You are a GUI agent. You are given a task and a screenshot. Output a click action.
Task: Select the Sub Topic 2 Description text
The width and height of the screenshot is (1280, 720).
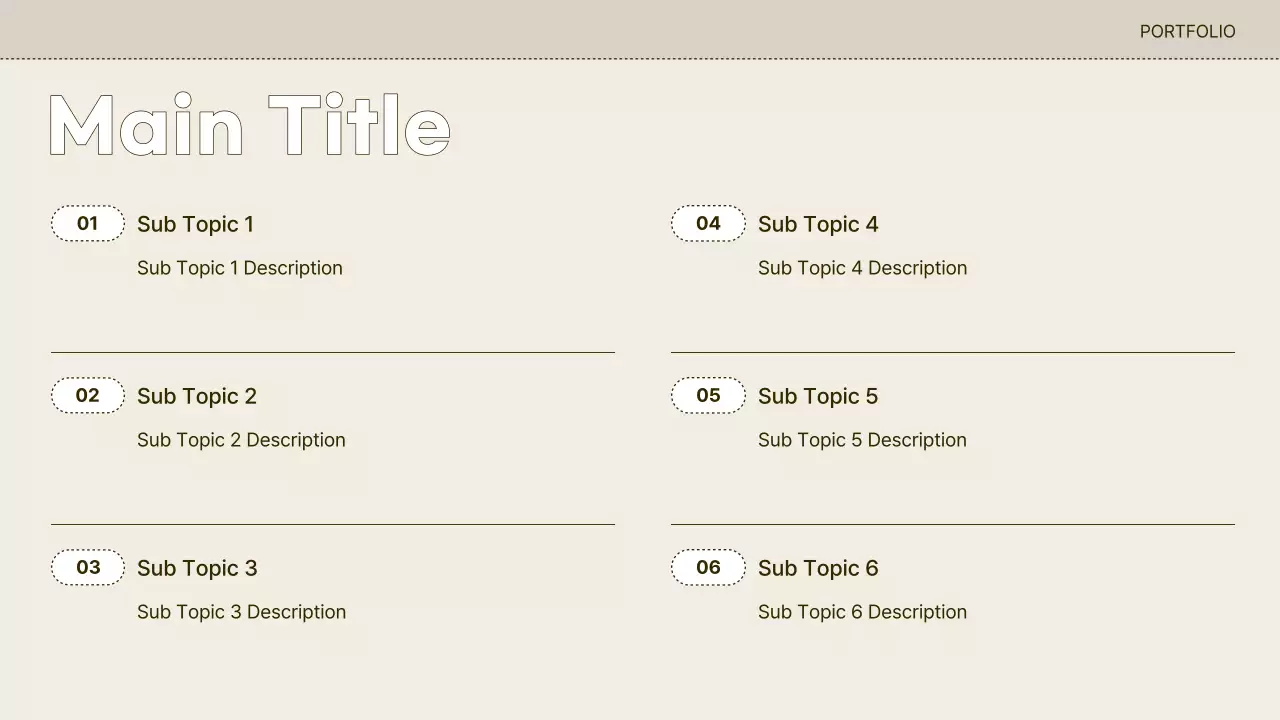[241, 440]
